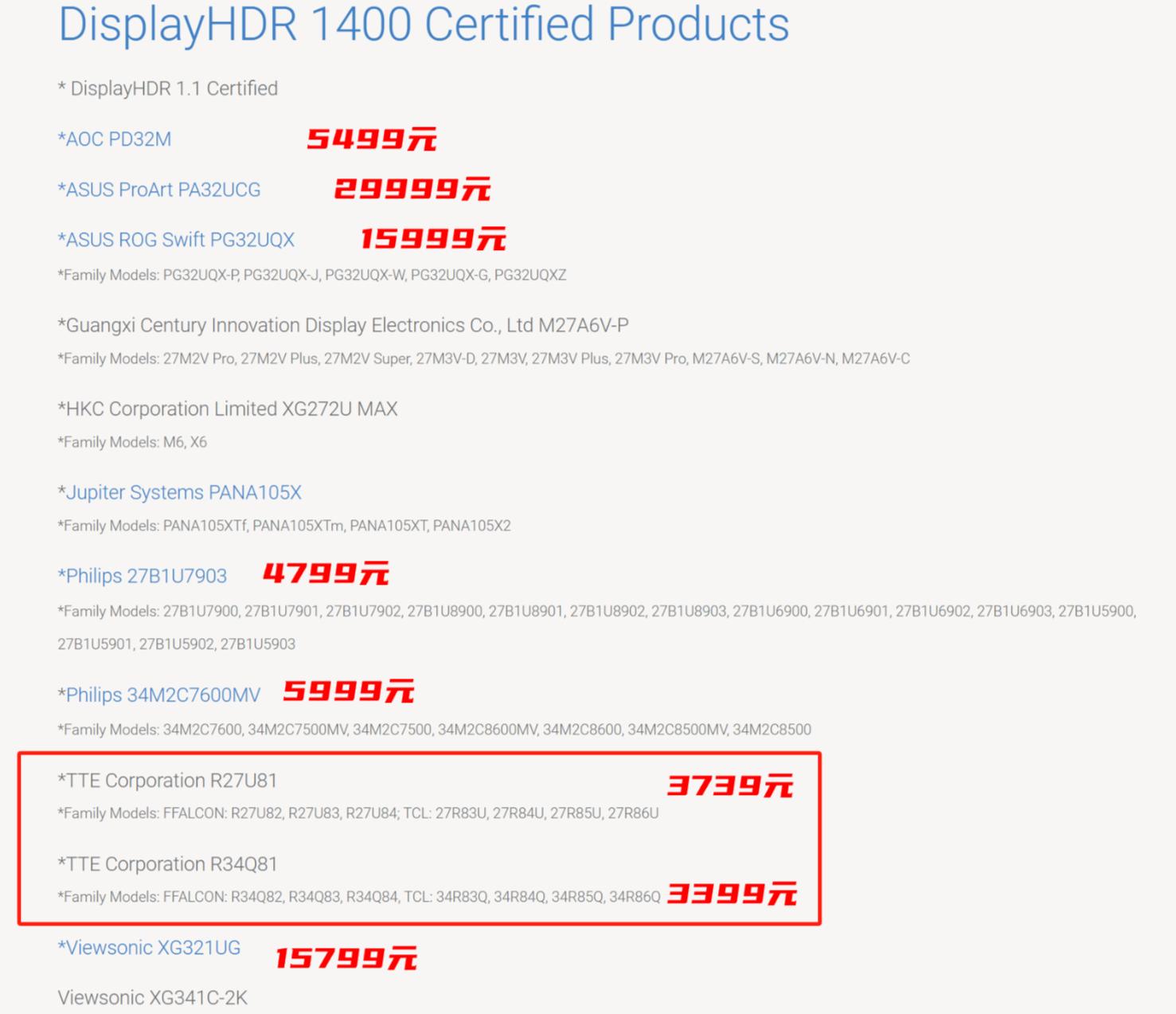Visit the Jupiter Systems PANA105X link
The image size is (1176, 1014).
pyautogui.click(x=180, y=492)
